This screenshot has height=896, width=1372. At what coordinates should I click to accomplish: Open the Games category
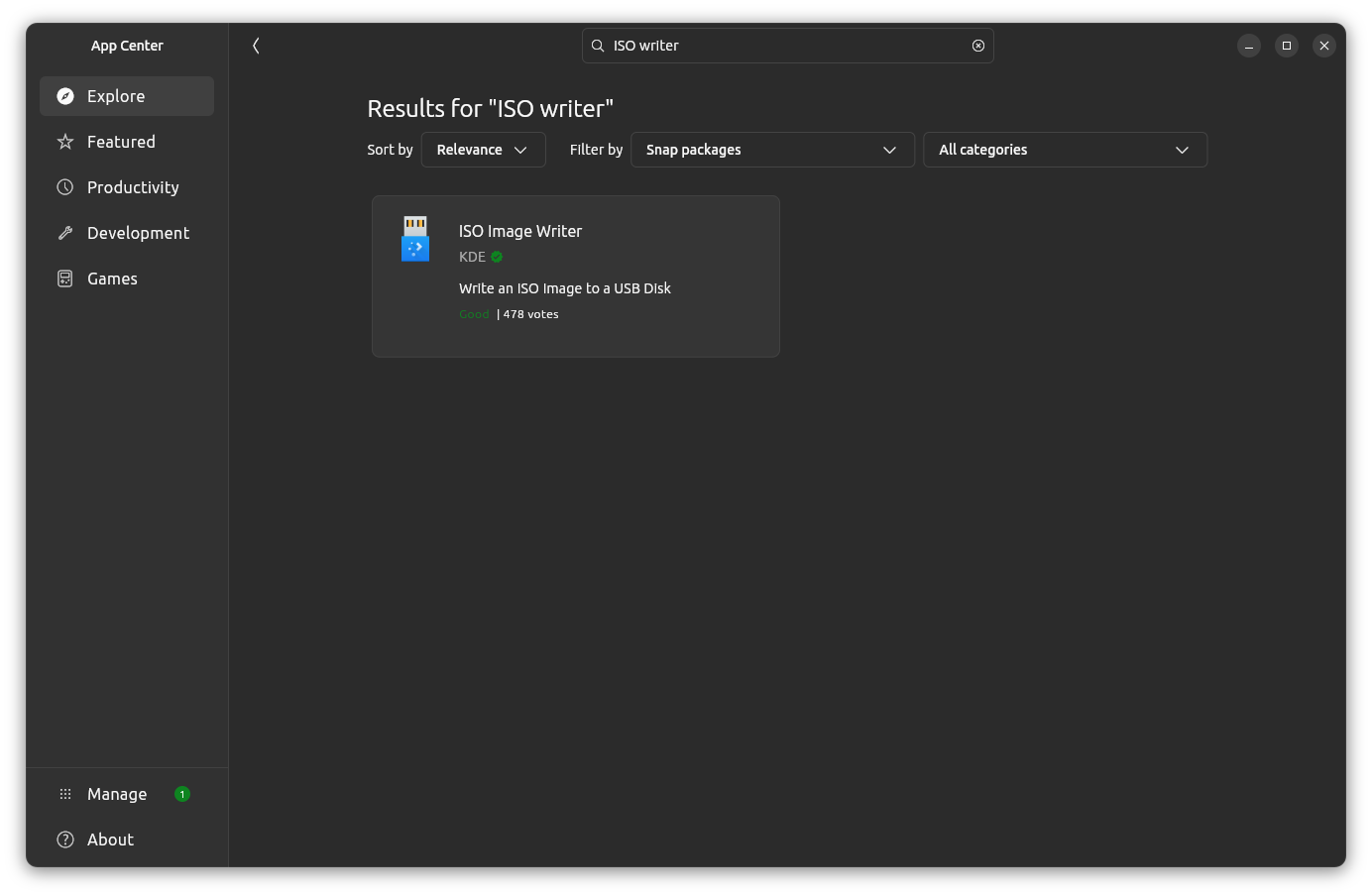(x=127, y=279)
